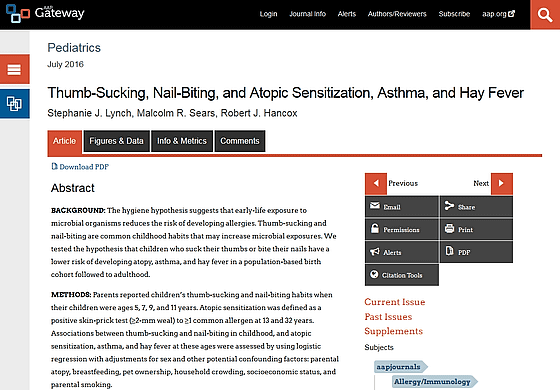Click the aapjournals subject tag
The width and height of the screenshot is (560, 390).
(x=401, y=367)
